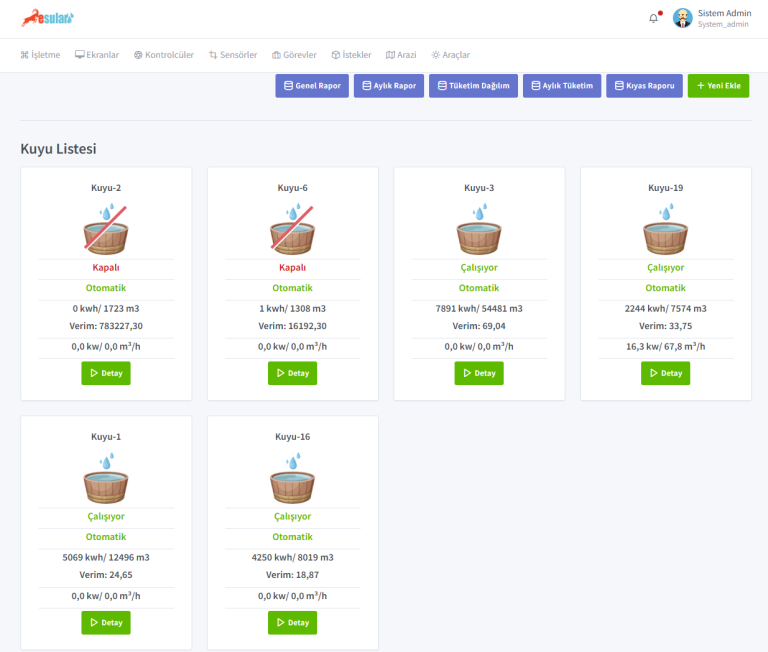Click the Kuyu-1 water barrel icon

click(x=106, y=479)
